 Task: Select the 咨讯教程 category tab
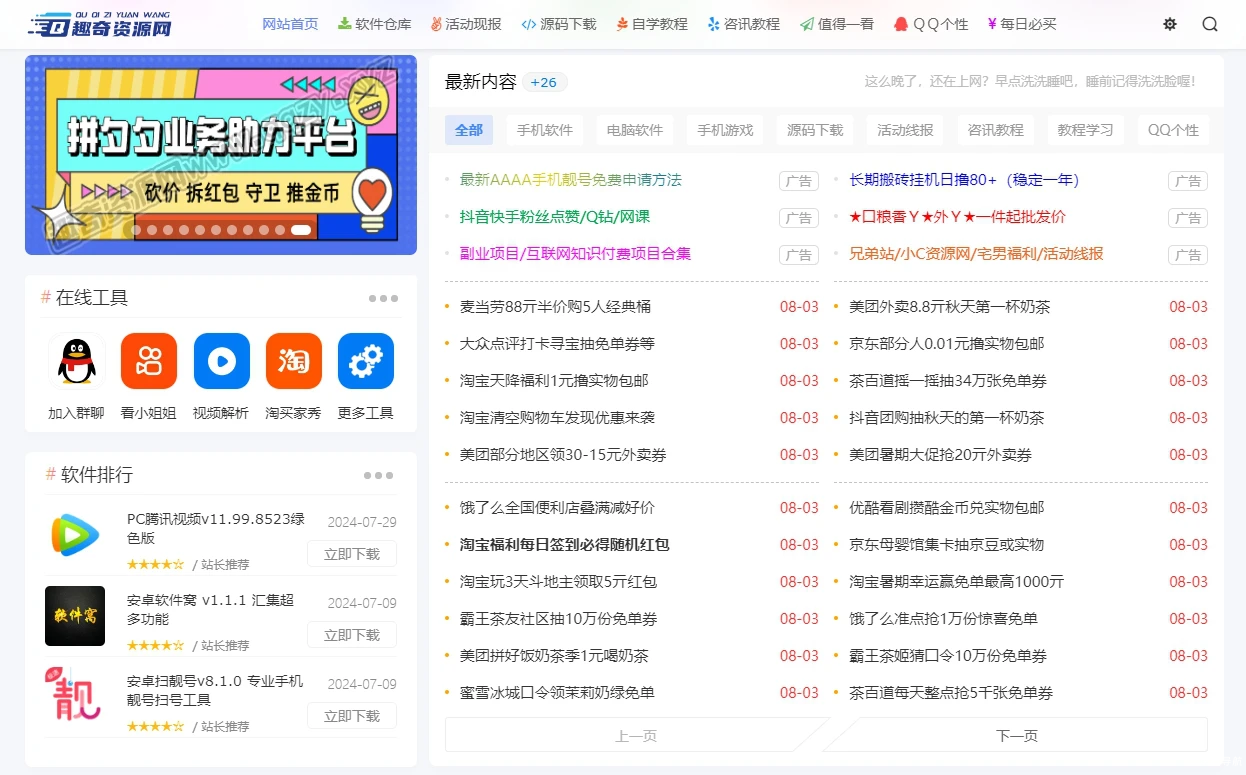pyautogui.click(x=995, y=130)
